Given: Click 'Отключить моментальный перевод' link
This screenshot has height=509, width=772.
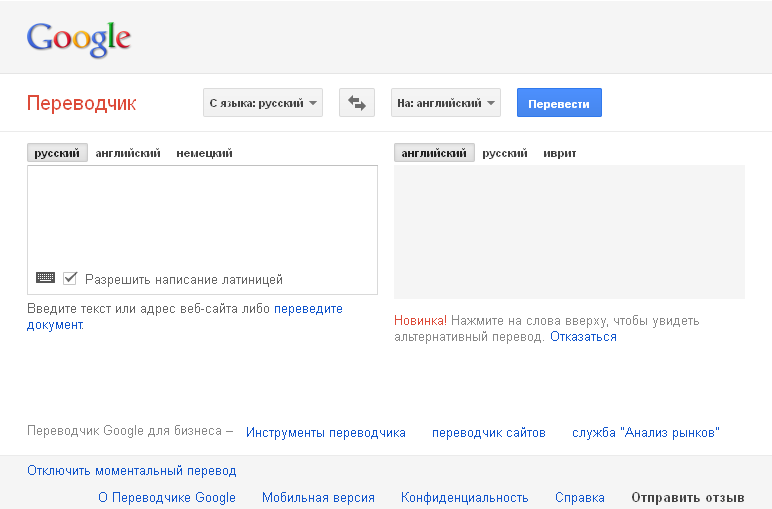Looking at the screenshot, I should pos(131,471).
